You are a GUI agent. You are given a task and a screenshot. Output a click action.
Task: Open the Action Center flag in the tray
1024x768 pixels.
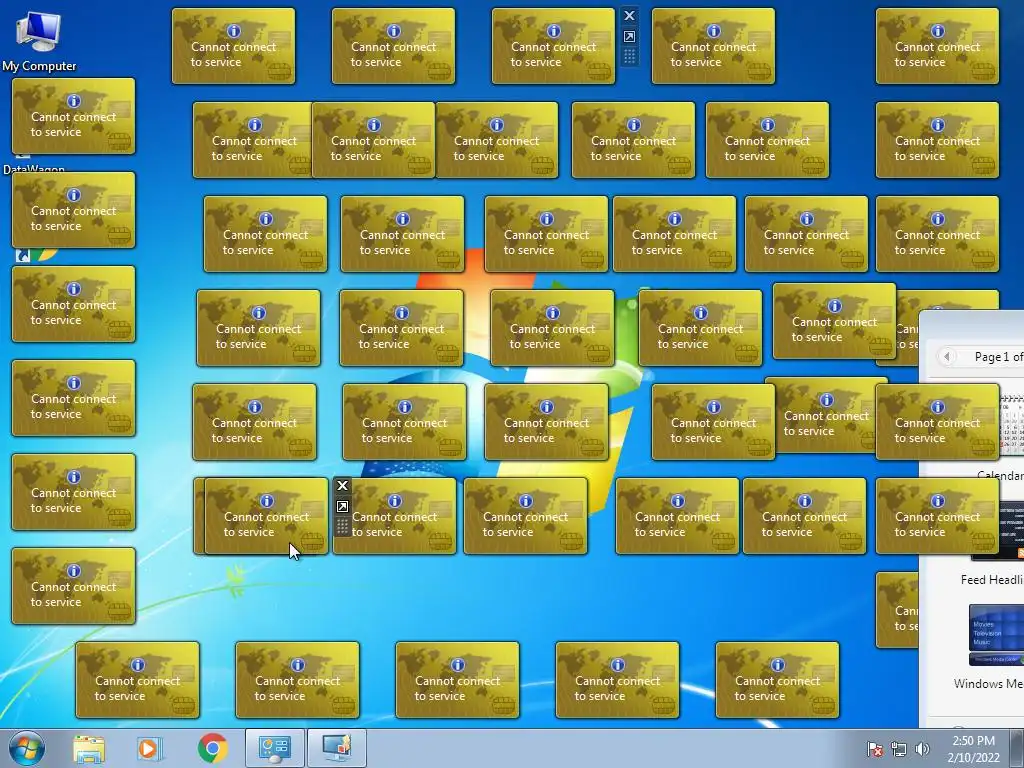pos(875,750)
